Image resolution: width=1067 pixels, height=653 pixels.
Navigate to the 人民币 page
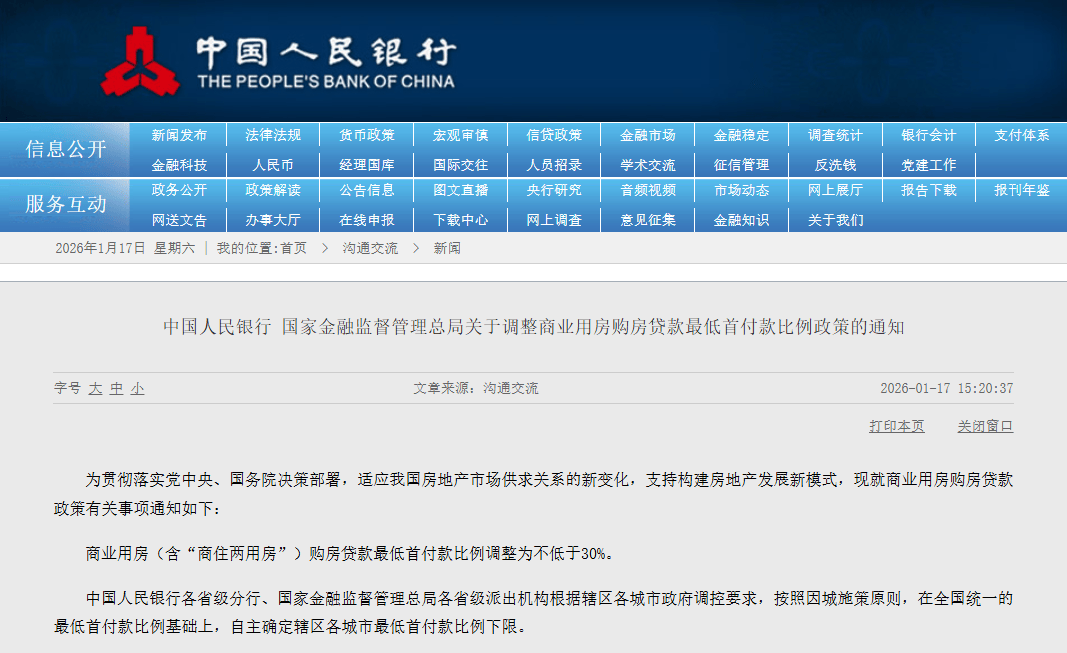pos(273,165)
